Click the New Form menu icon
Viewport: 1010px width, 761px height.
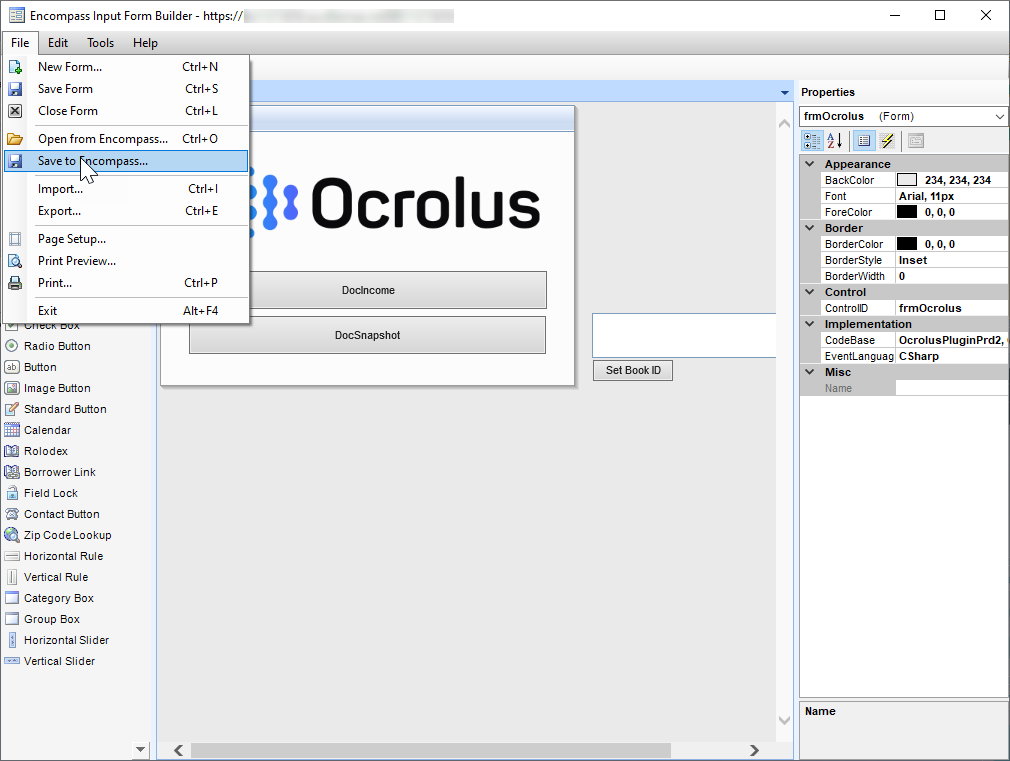click(x=15, y=67)
